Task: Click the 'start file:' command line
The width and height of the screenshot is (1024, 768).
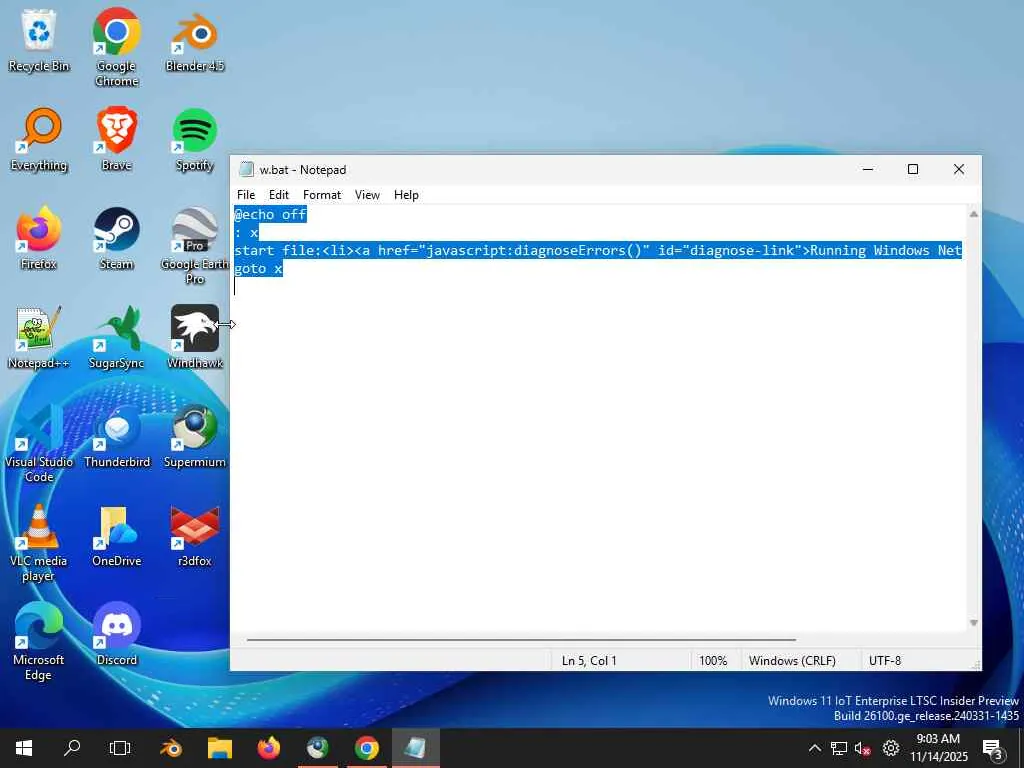Action: (x=598, y=250)
